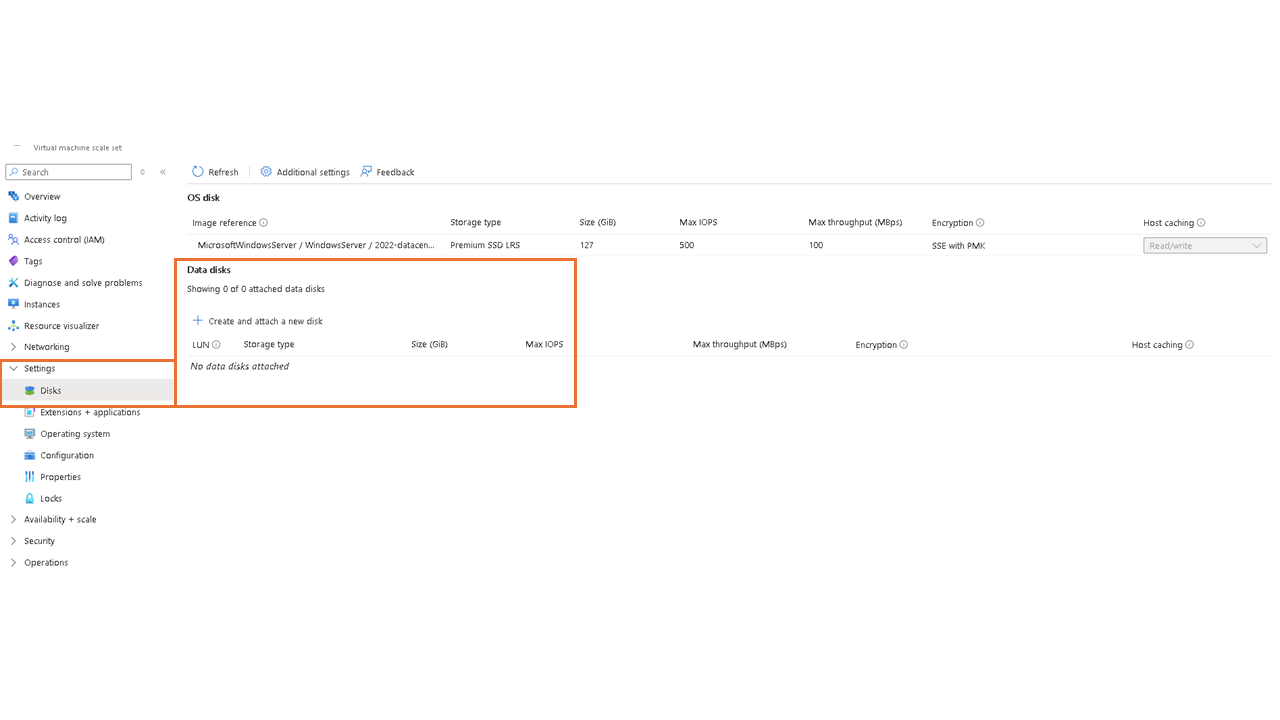Expand Availability + scale section
Screen dimensions: 1280x720
pos(13,520)
